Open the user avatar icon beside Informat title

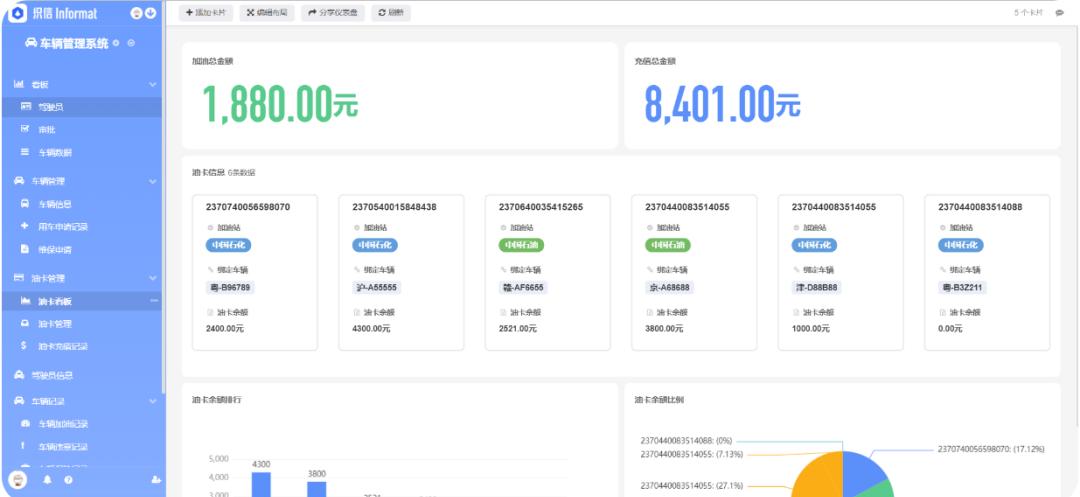(136, 13)
